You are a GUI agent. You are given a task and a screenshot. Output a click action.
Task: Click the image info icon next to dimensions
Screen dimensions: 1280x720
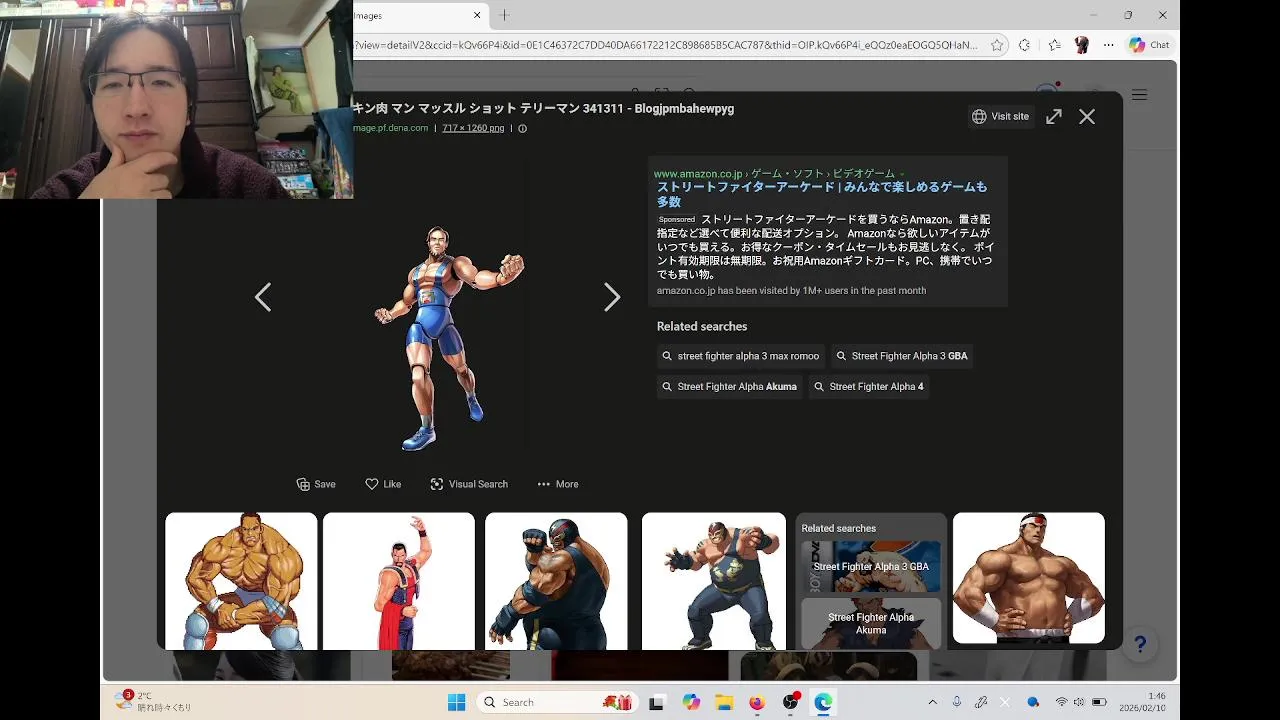tap(522, 128)
